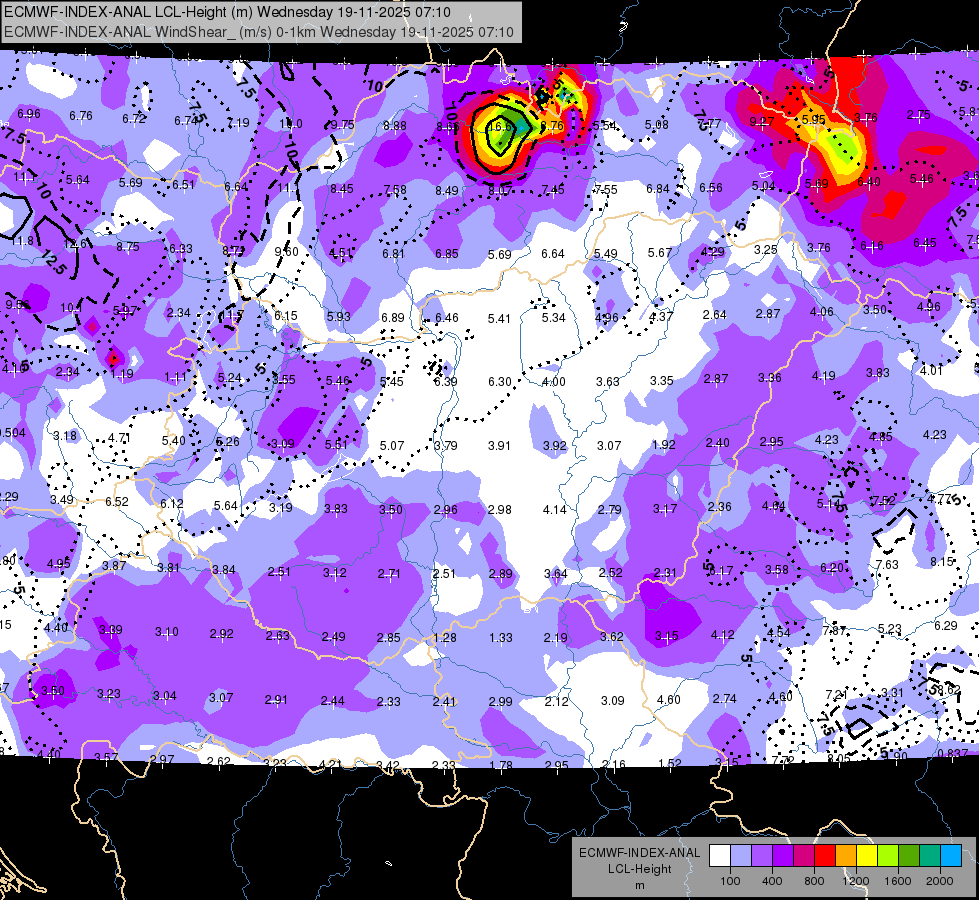The width and height of the screenshot is (979, 900).
Task: Click legend scale label 1600
Action: point(897,881)
